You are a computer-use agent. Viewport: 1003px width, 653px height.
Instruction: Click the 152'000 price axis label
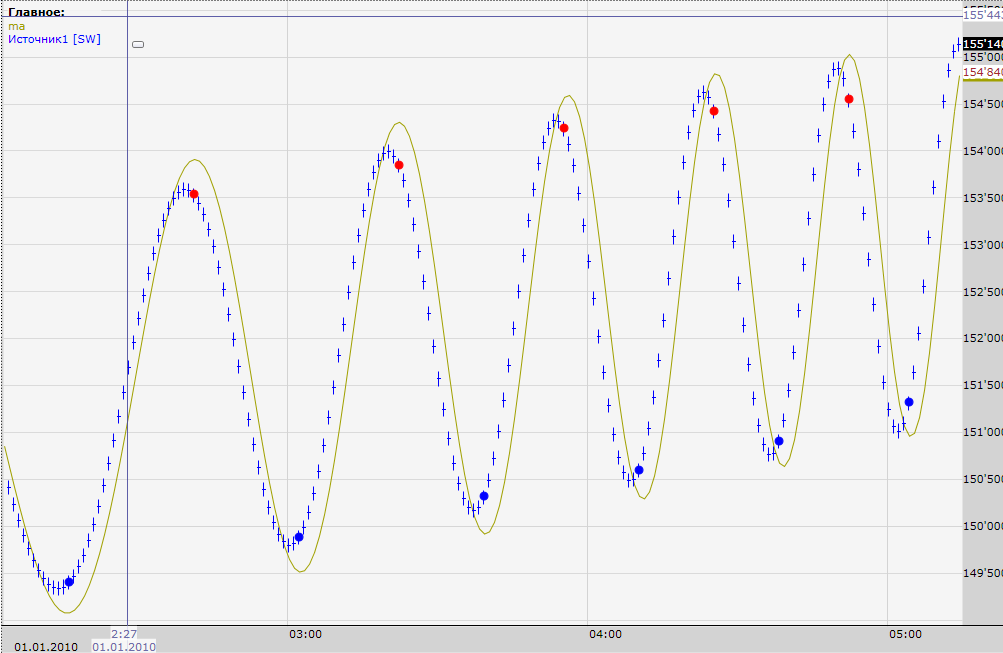point(982,338)
